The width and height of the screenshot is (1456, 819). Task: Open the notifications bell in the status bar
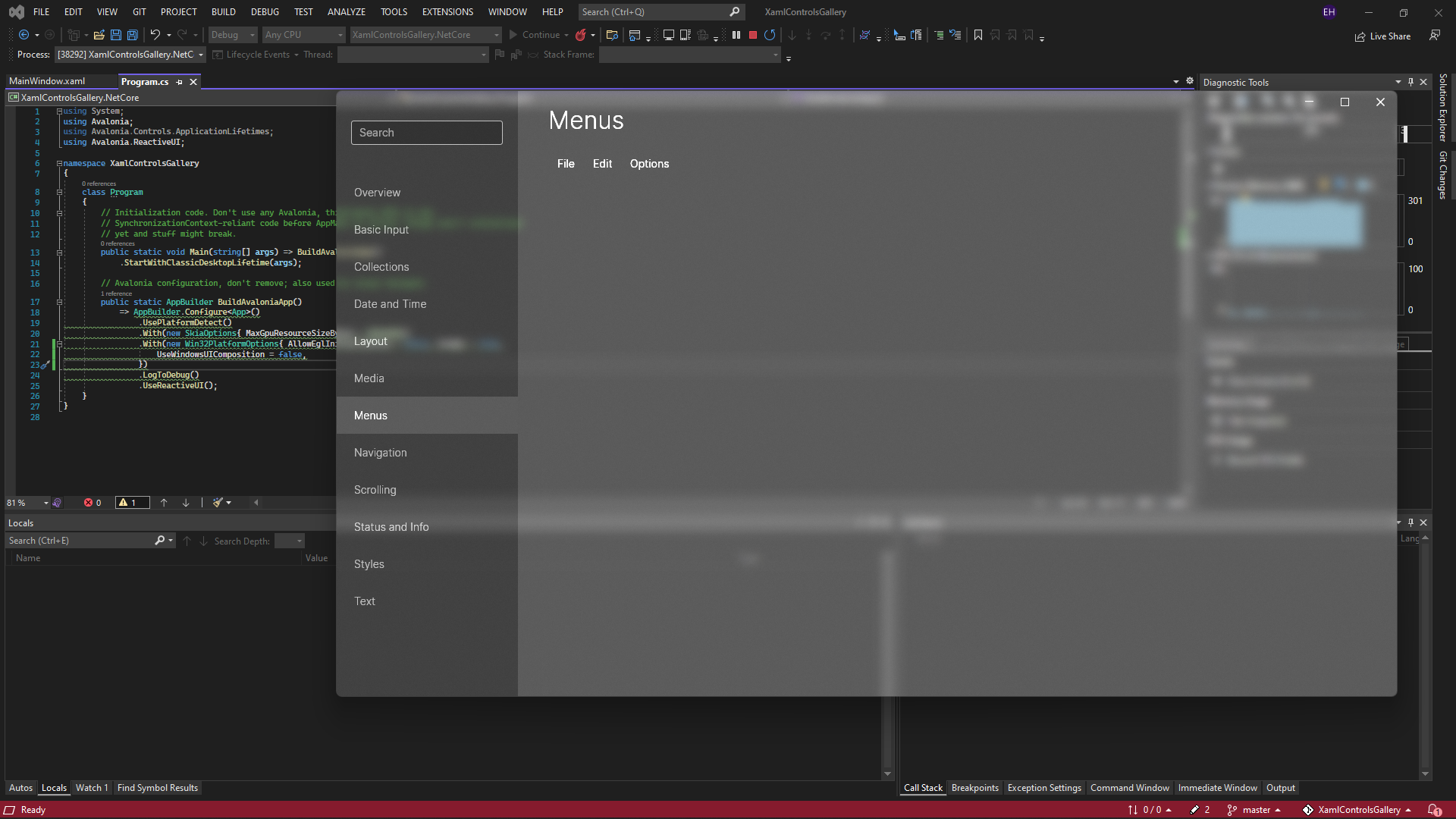[1433, 810]
